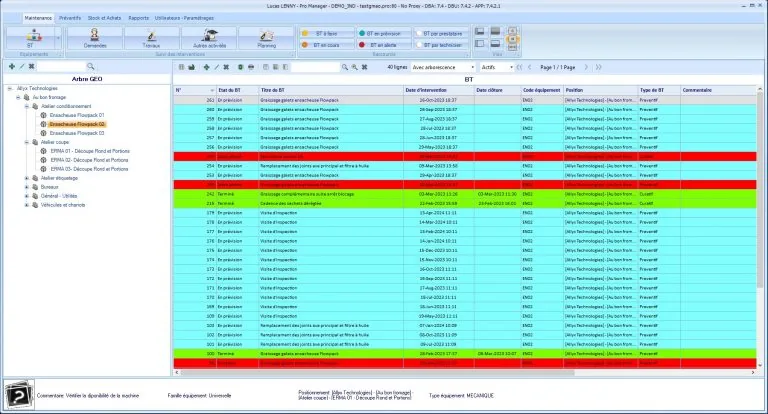
Task: Add a node with tree panel plus icon
Action: pyautogui.click(x=12, y=66)
